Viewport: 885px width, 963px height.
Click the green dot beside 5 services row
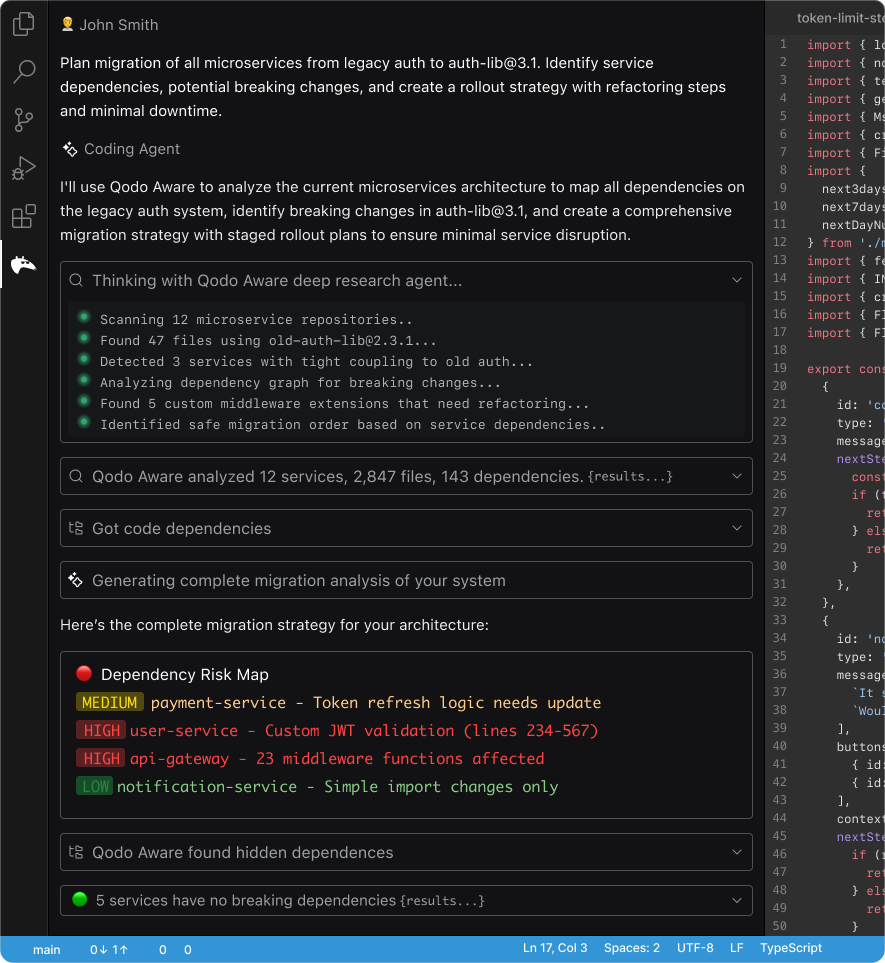coord(80,899)
